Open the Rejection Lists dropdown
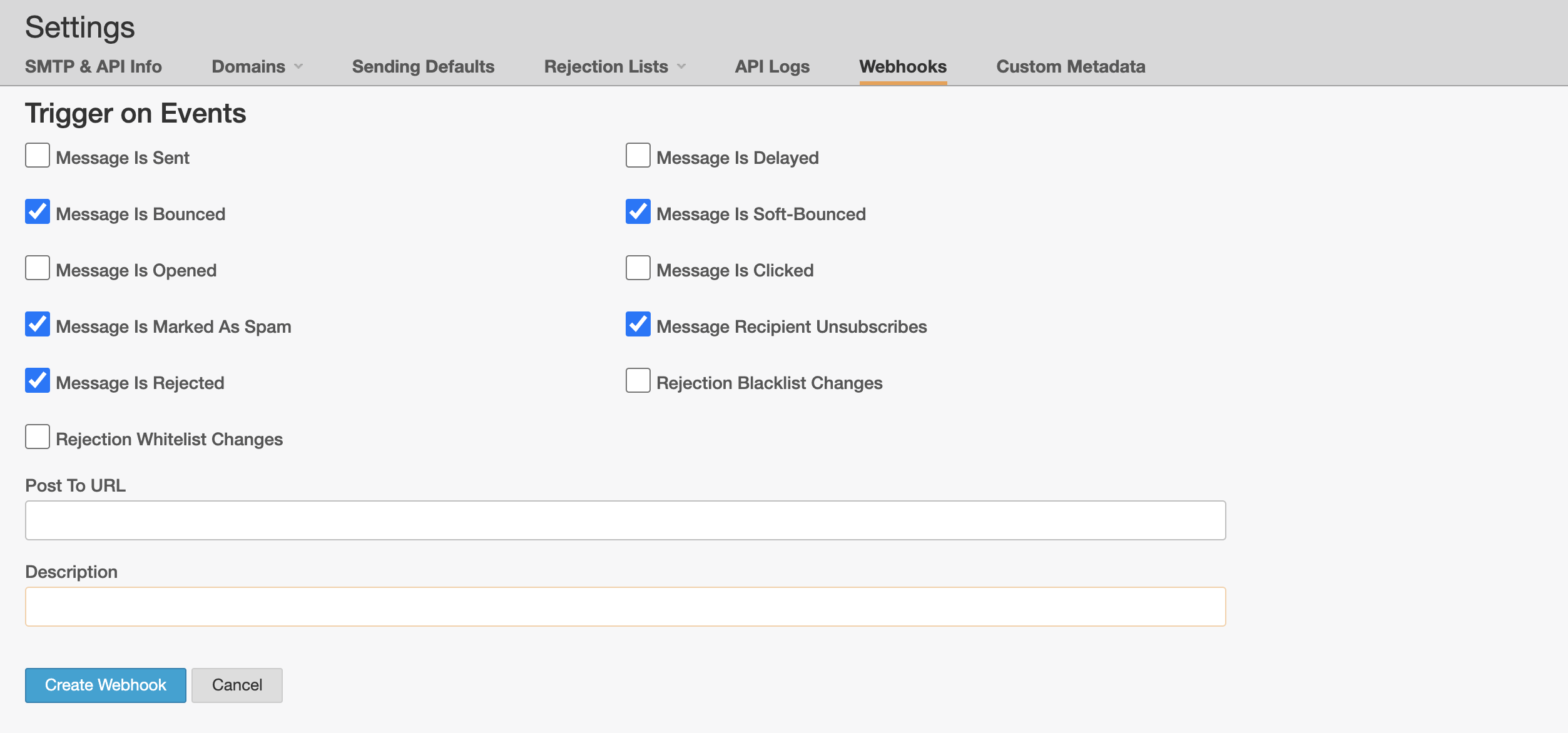The width and height of the screenshot is (1568, 733). (614, 67)
